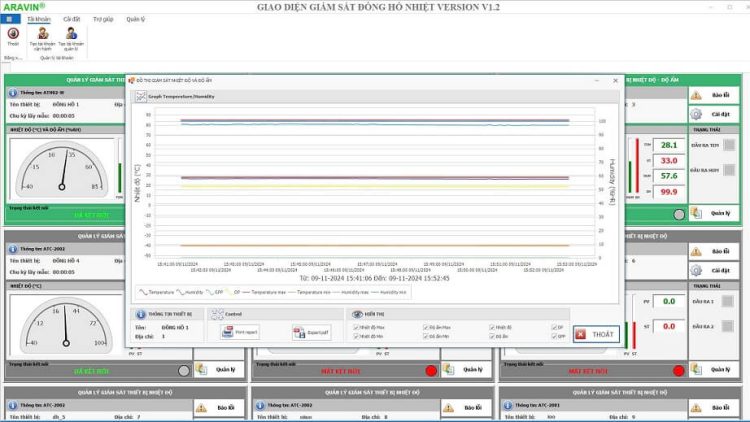Image resolution: width=750 pixels, height=422 pixels.
Task: Close the graph dialog with X button
Action: coord(615,79)
